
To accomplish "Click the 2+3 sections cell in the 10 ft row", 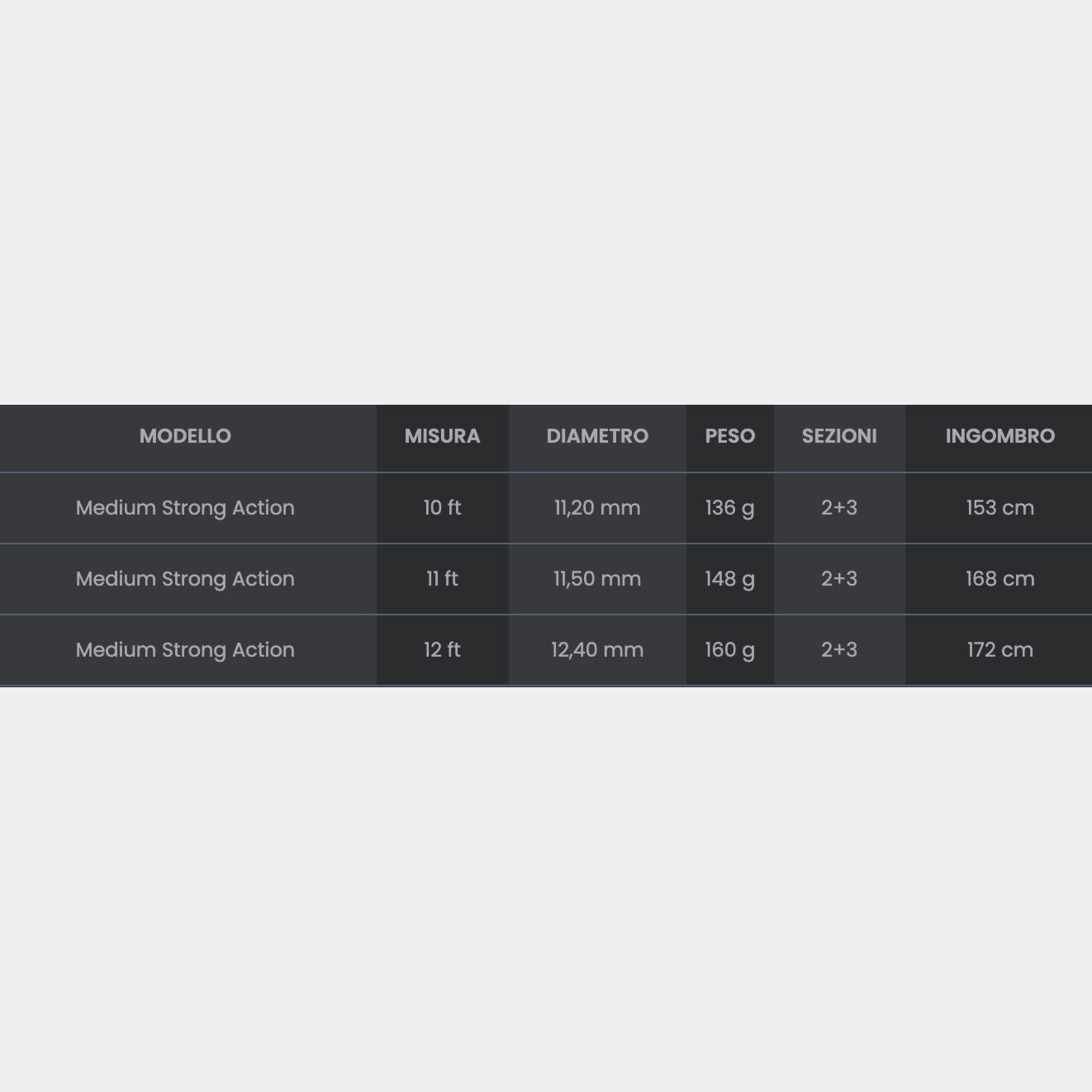I will [839, 508].
